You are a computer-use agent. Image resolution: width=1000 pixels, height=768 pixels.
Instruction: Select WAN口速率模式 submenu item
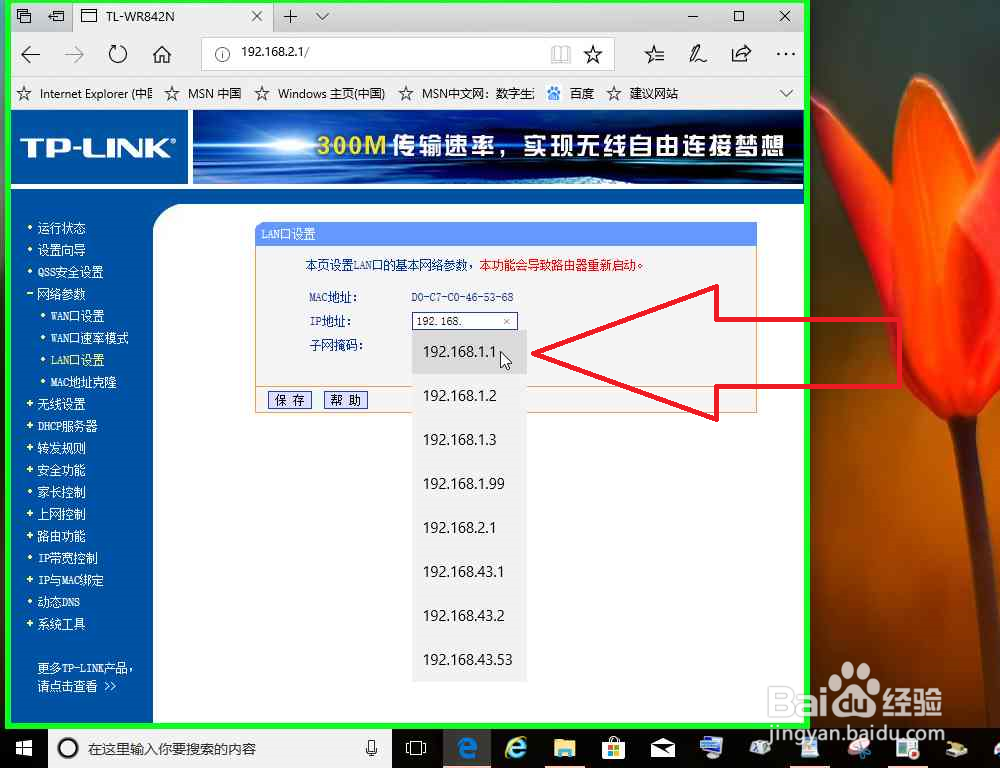pyautogui.click(x=89, y=338)
